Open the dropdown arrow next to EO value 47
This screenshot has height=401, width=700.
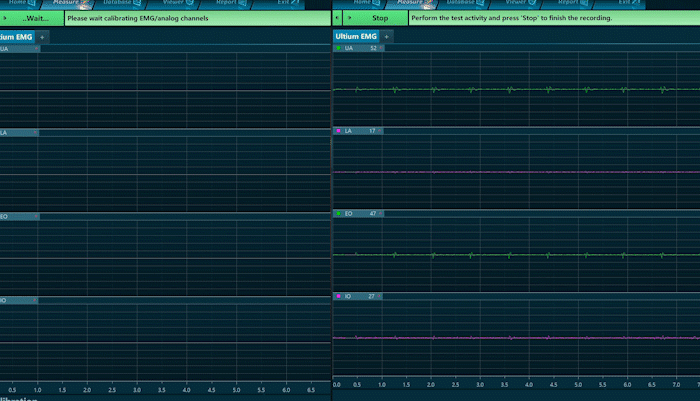click(x=381, y=214)
